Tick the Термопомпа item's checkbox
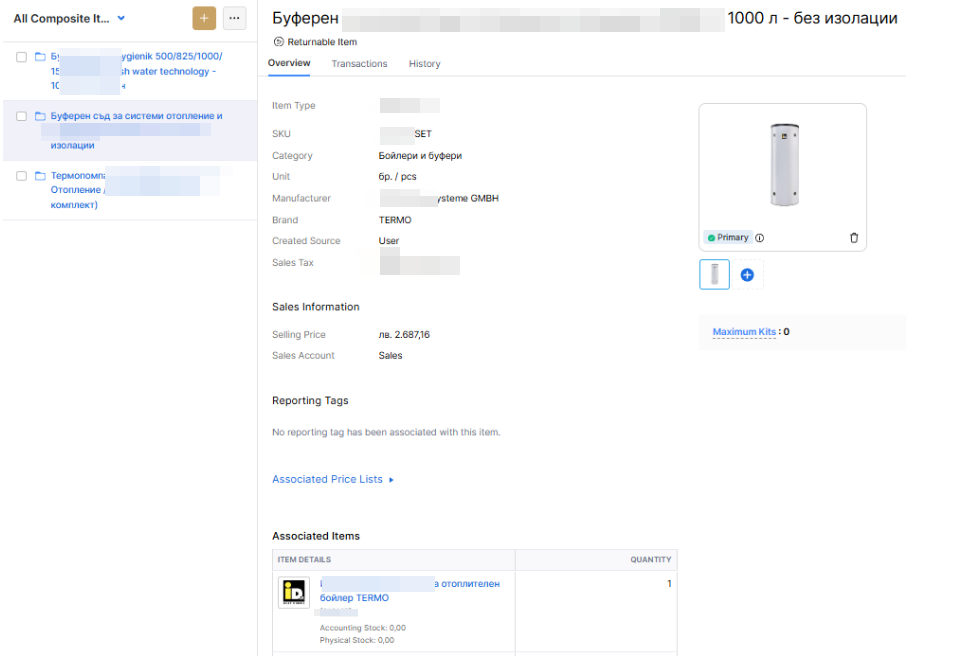954x656 pixels. [x=21, y=175]
